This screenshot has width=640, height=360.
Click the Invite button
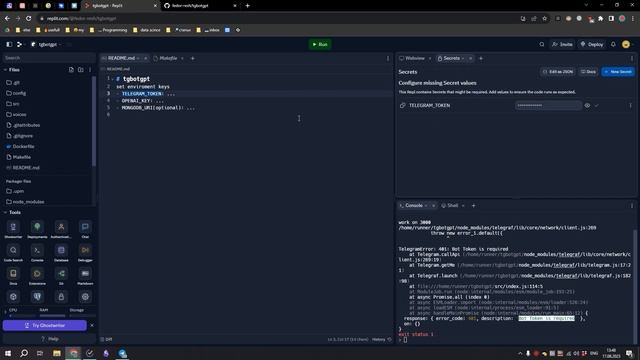[x=562, y=44]
